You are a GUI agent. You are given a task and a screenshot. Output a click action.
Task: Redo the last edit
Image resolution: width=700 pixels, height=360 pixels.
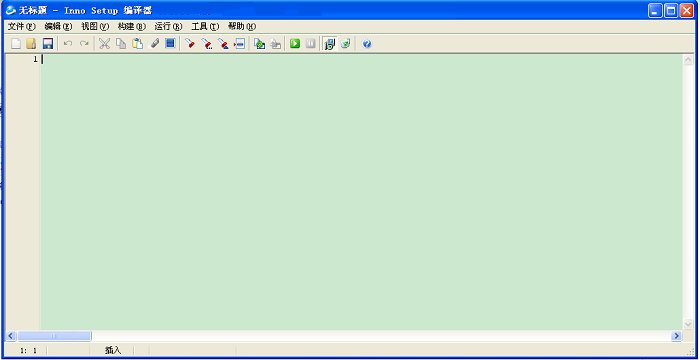pyautogui.click(x=83, y=44)
